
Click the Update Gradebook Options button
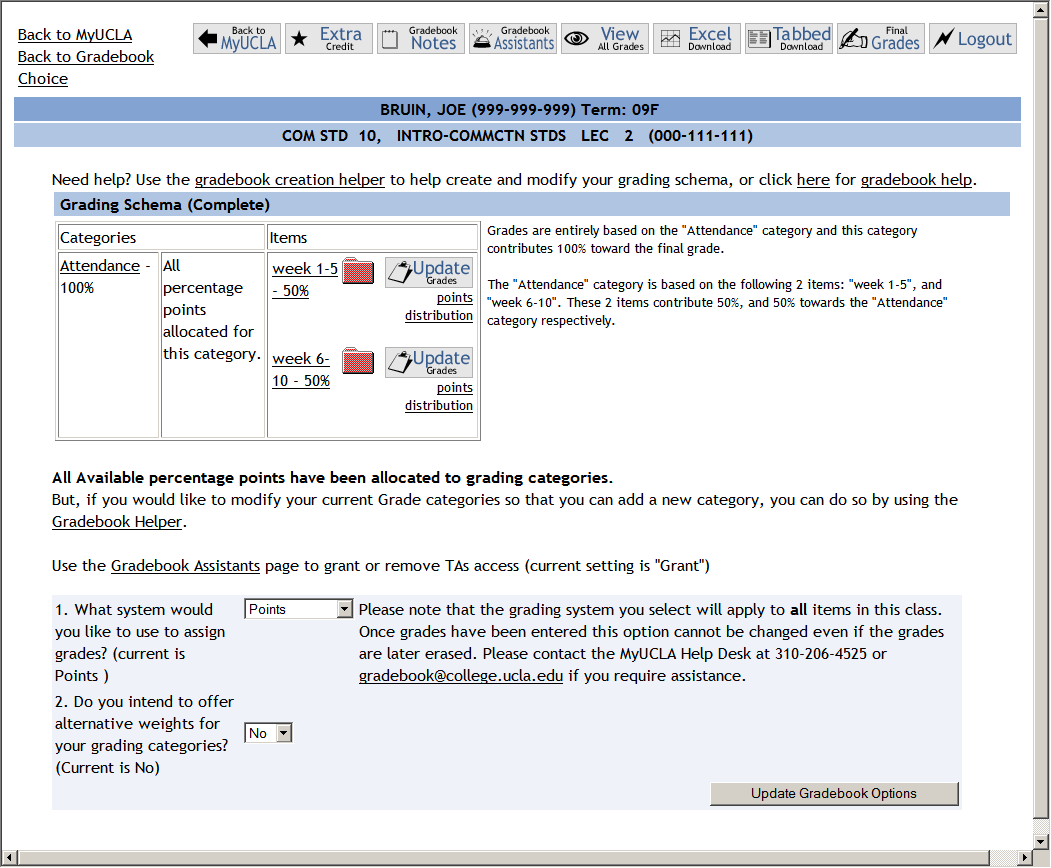[x=833, y=794]
